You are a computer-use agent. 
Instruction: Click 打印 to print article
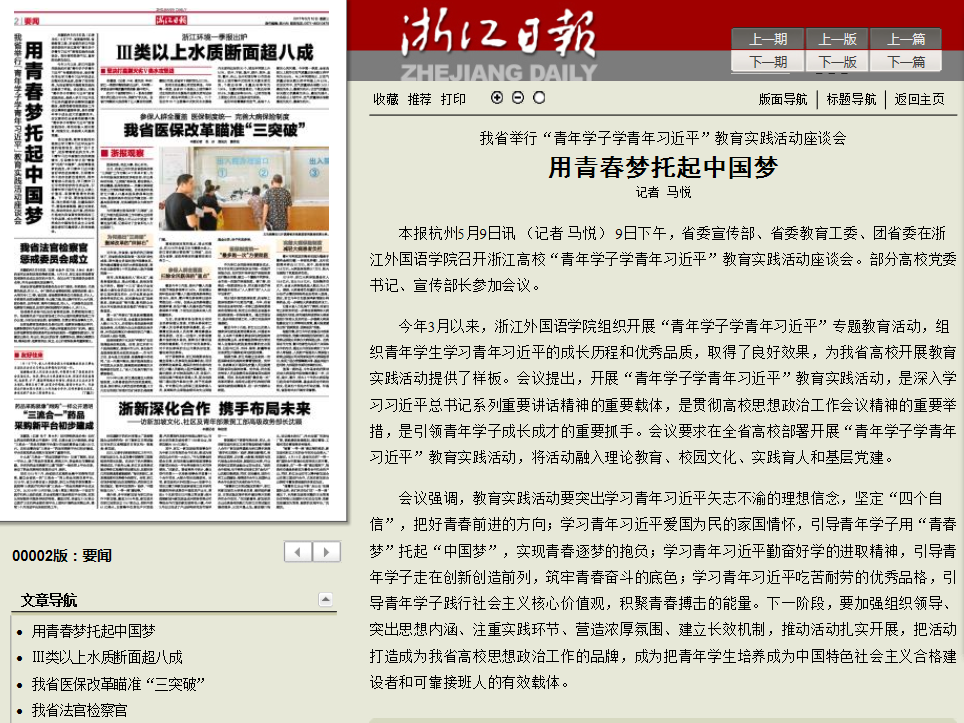point(453,99)
